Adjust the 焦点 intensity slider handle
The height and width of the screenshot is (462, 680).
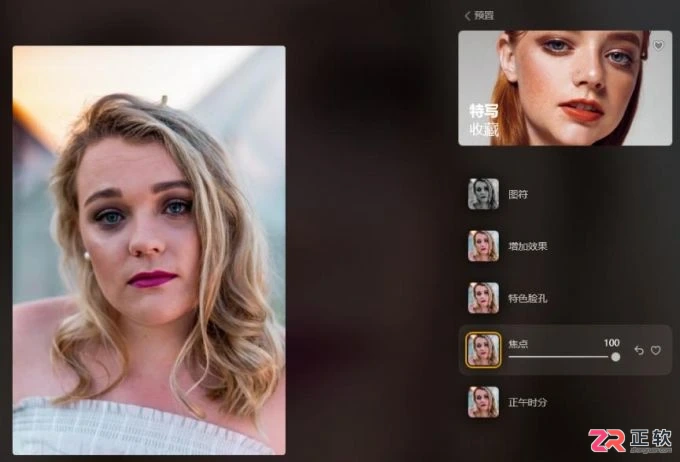[615, 357]
